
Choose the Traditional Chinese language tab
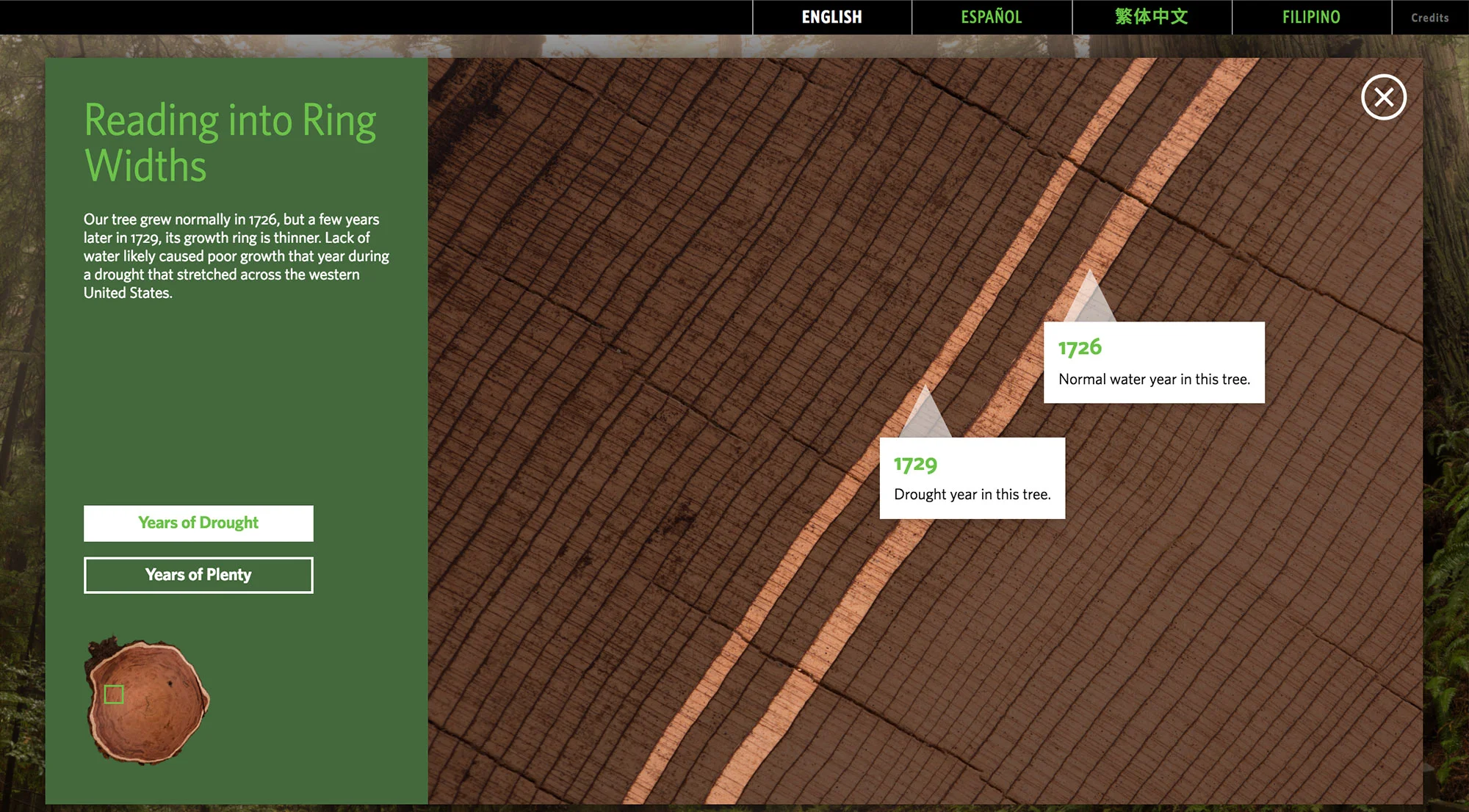click(1151, 17)
